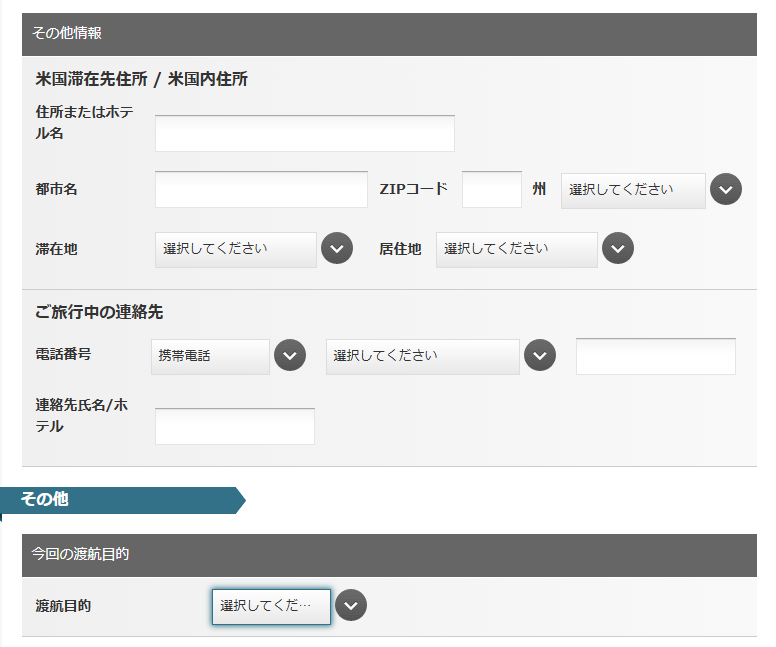The image size is (776, 647).
Task: Click the round arrow icon beside 州 dropdown
Action: point(726,189)
